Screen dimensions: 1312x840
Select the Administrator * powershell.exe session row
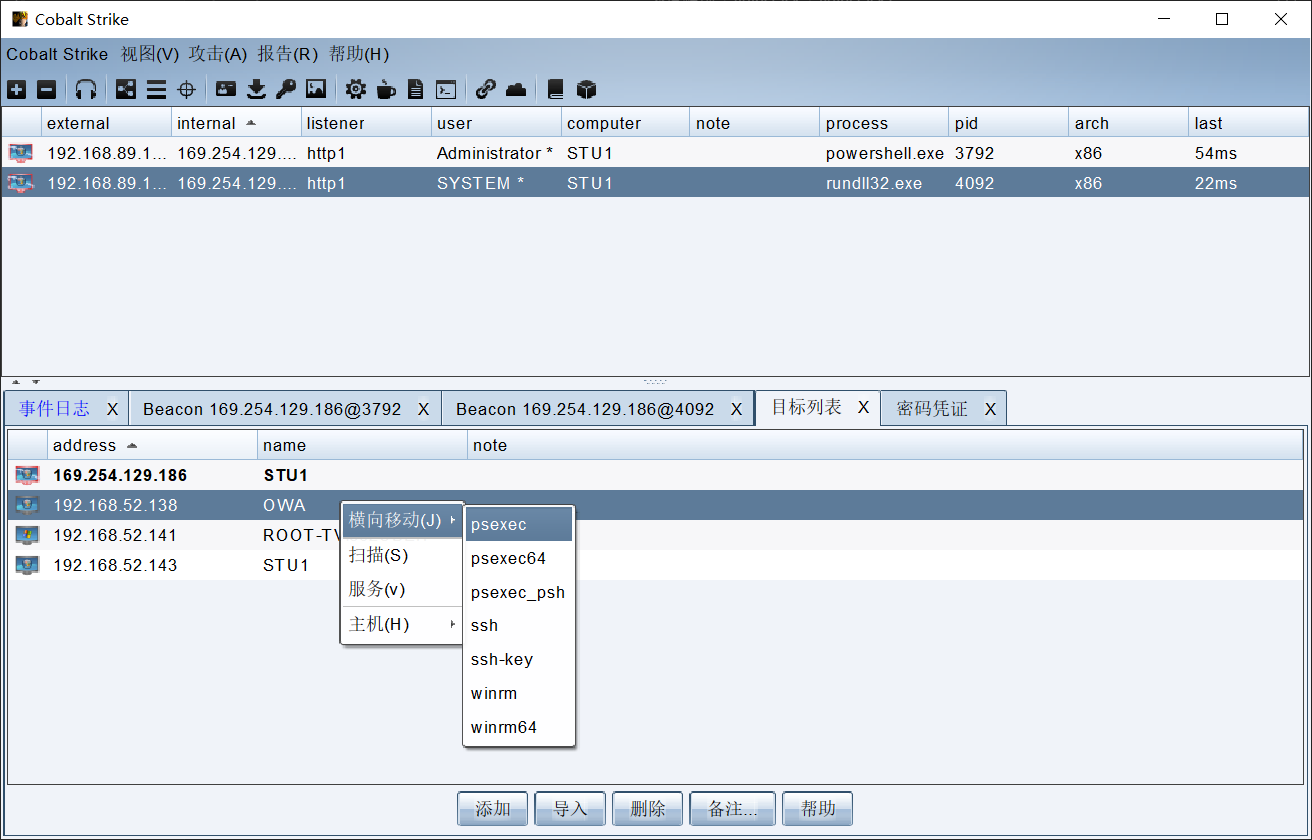(x=656, y=153)
